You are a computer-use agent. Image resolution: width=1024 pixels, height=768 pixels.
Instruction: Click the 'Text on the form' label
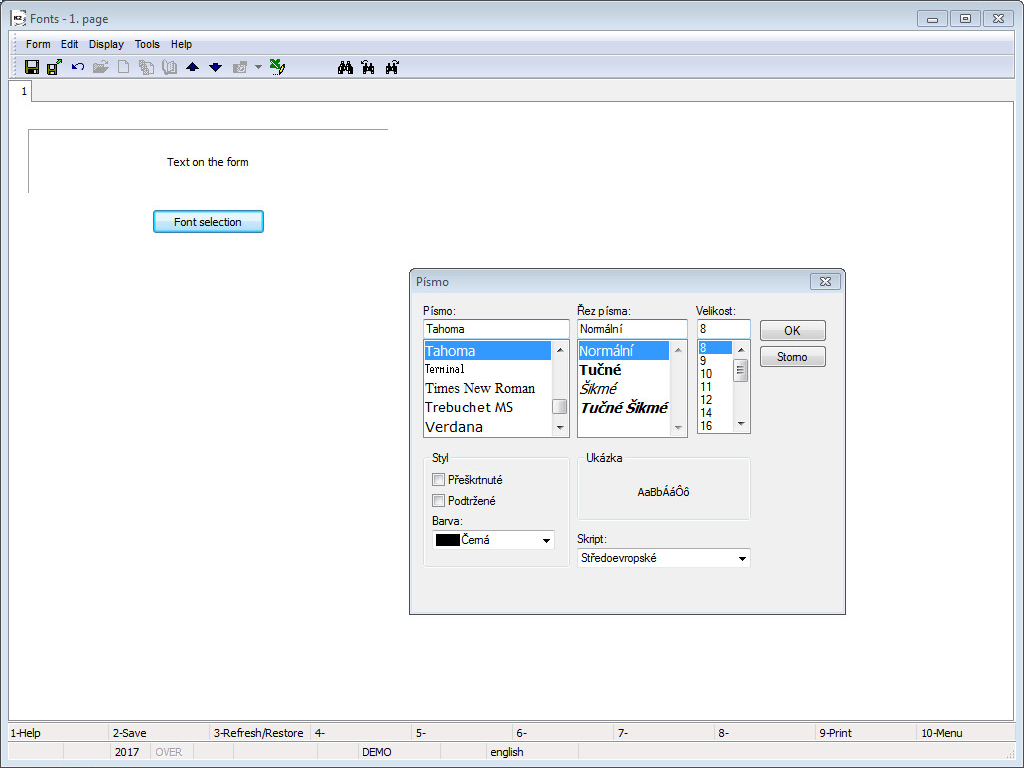pos(208,162)
